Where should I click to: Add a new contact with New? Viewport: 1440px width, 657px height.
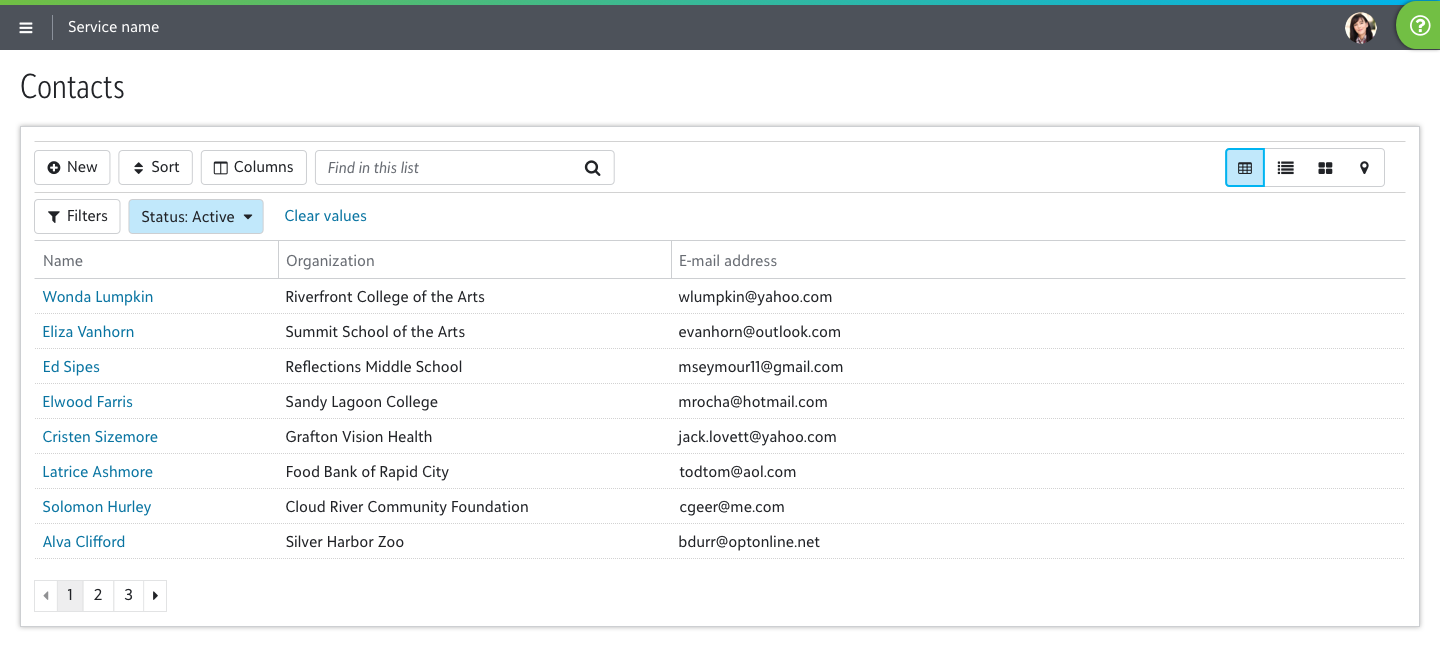[72, 167]
